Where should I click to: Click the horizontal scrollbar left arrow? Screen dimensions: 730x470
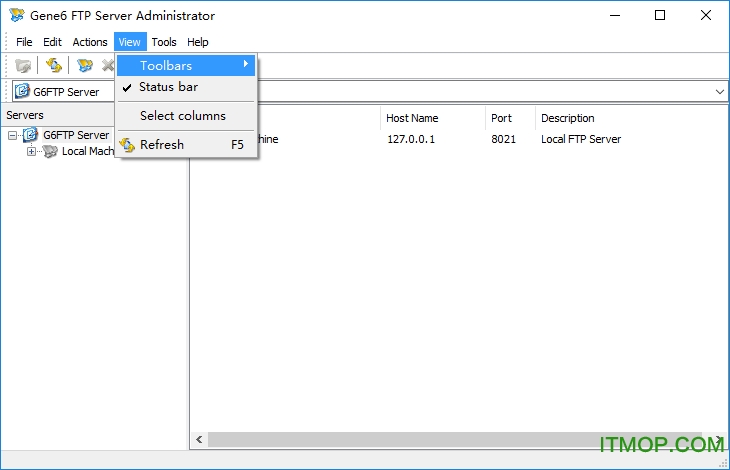coord(199,439)
